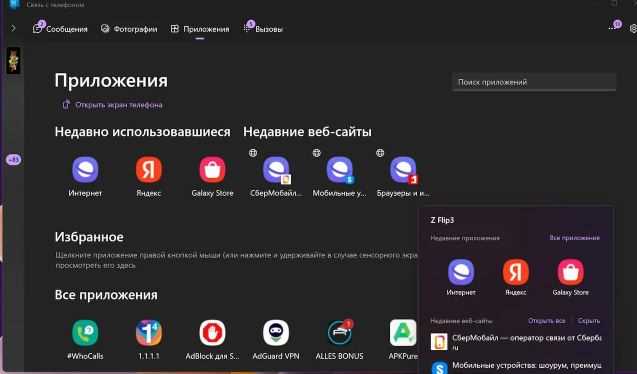Click Открыть все link in panel

coord(546,321)
